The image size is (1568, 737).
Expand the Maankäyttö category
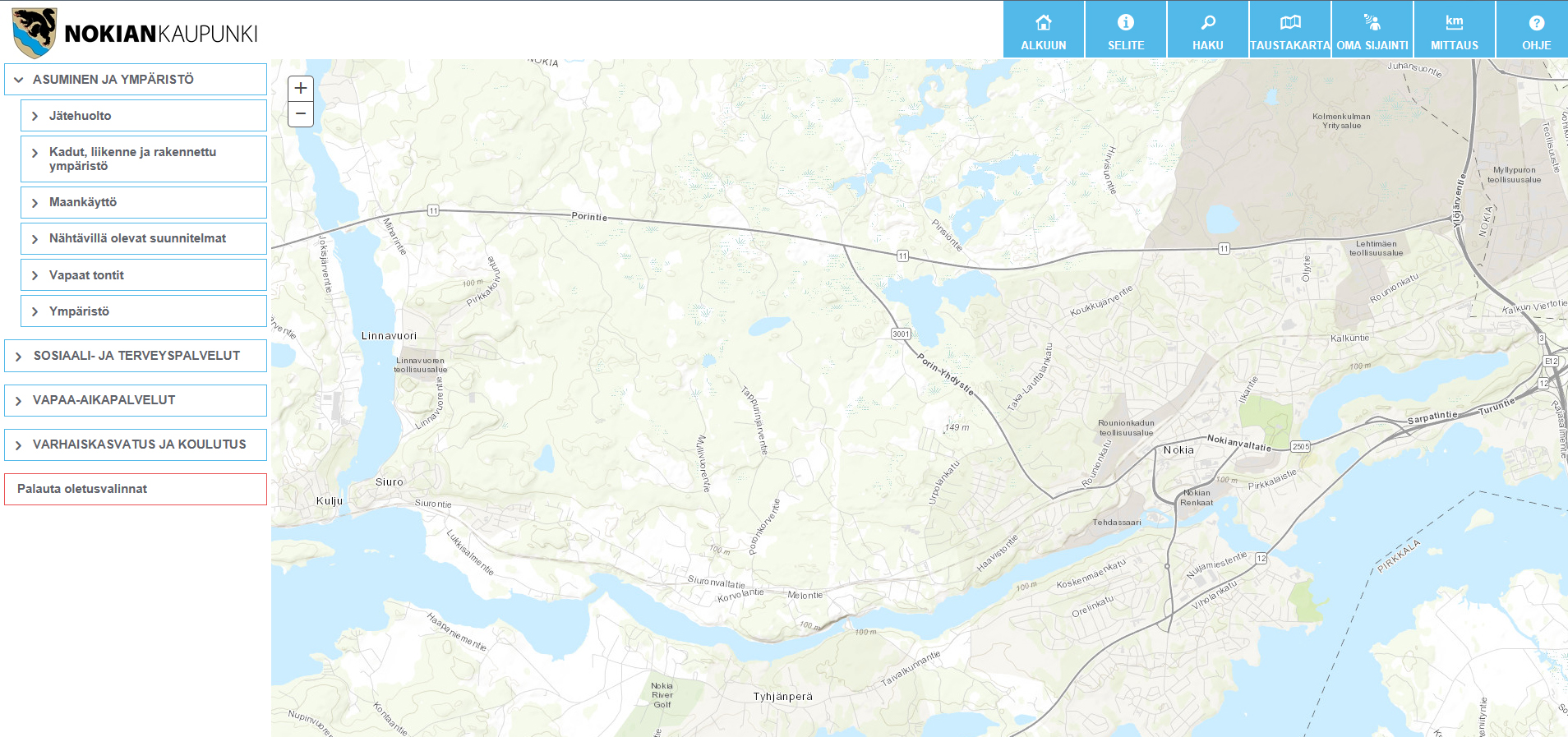(x=144, y=202)
